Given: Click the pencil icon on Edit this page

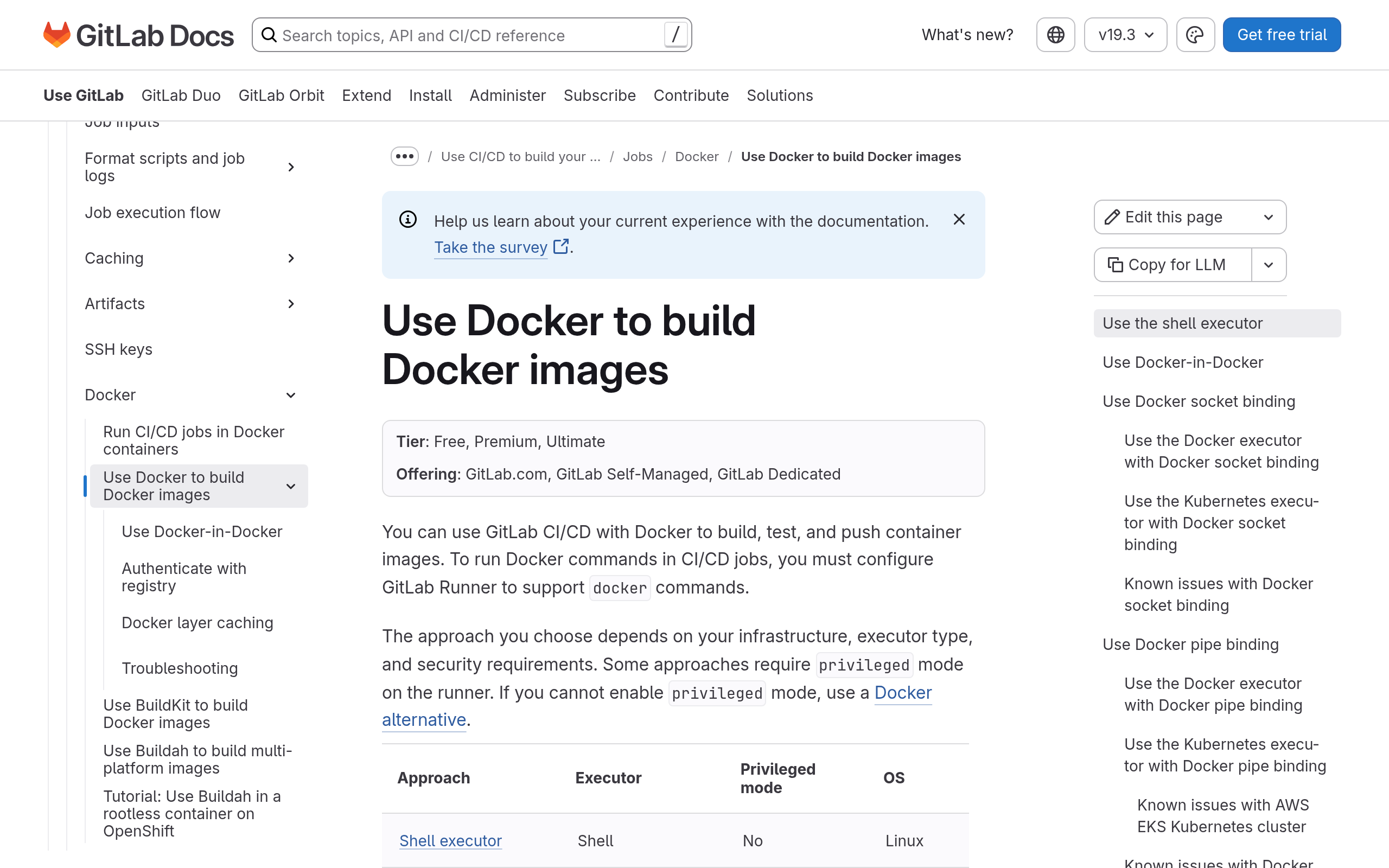Looking at the screenshot, I should [1112, 217].
